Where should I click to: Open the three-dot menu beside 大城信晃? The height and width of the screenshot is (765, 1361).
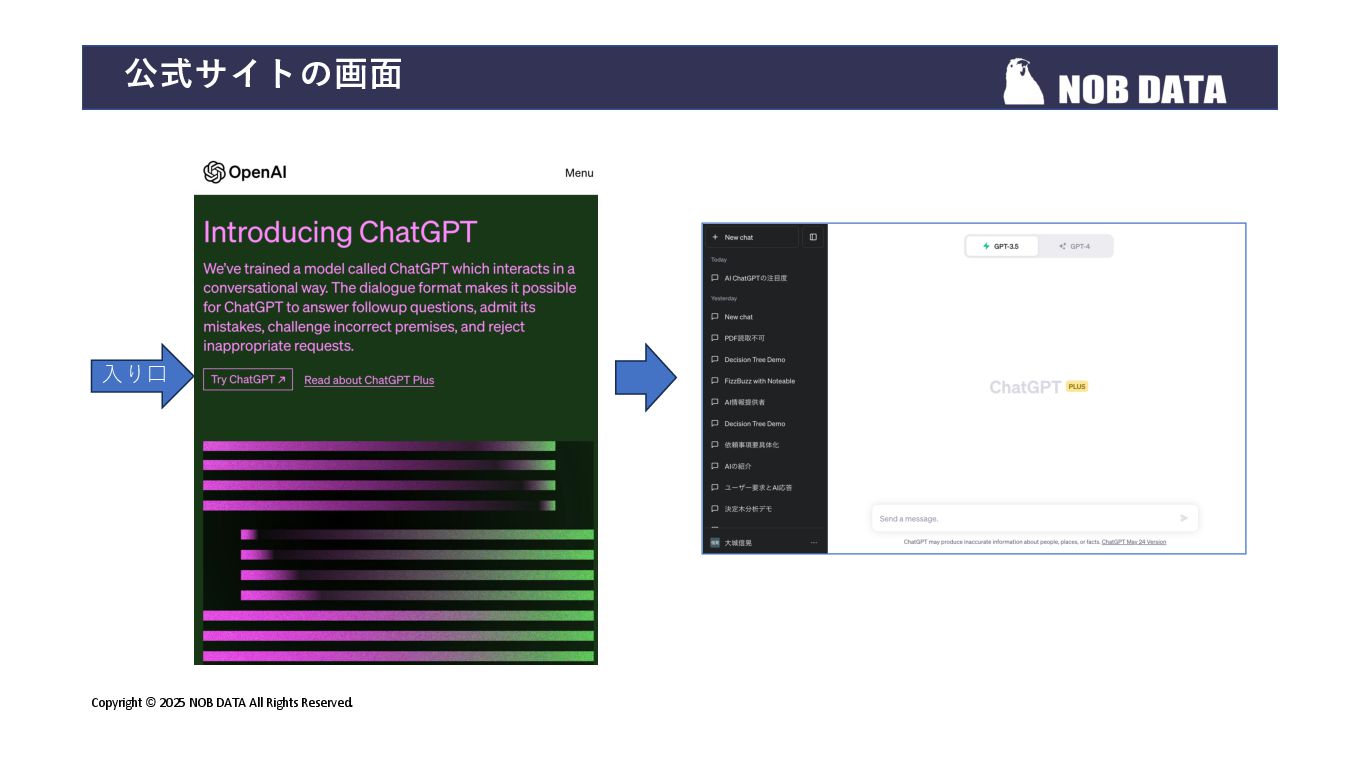coord(814,543)
